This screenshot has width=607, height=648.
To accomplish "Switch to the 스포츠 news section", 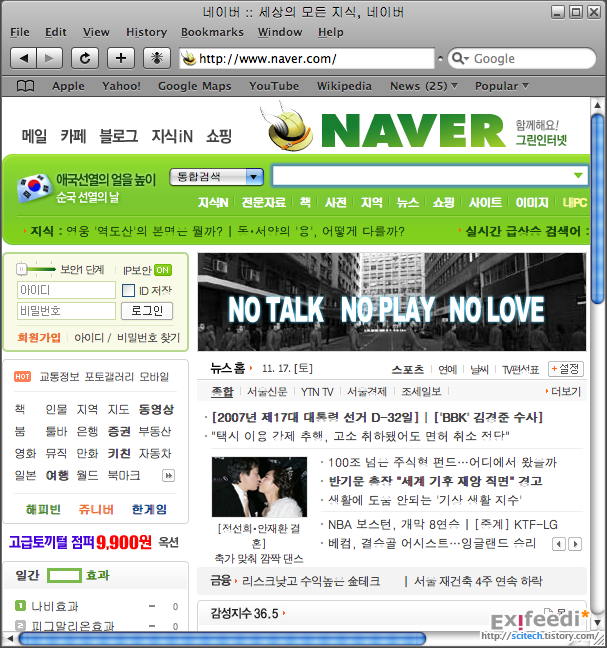I will [x=408, y=369].
